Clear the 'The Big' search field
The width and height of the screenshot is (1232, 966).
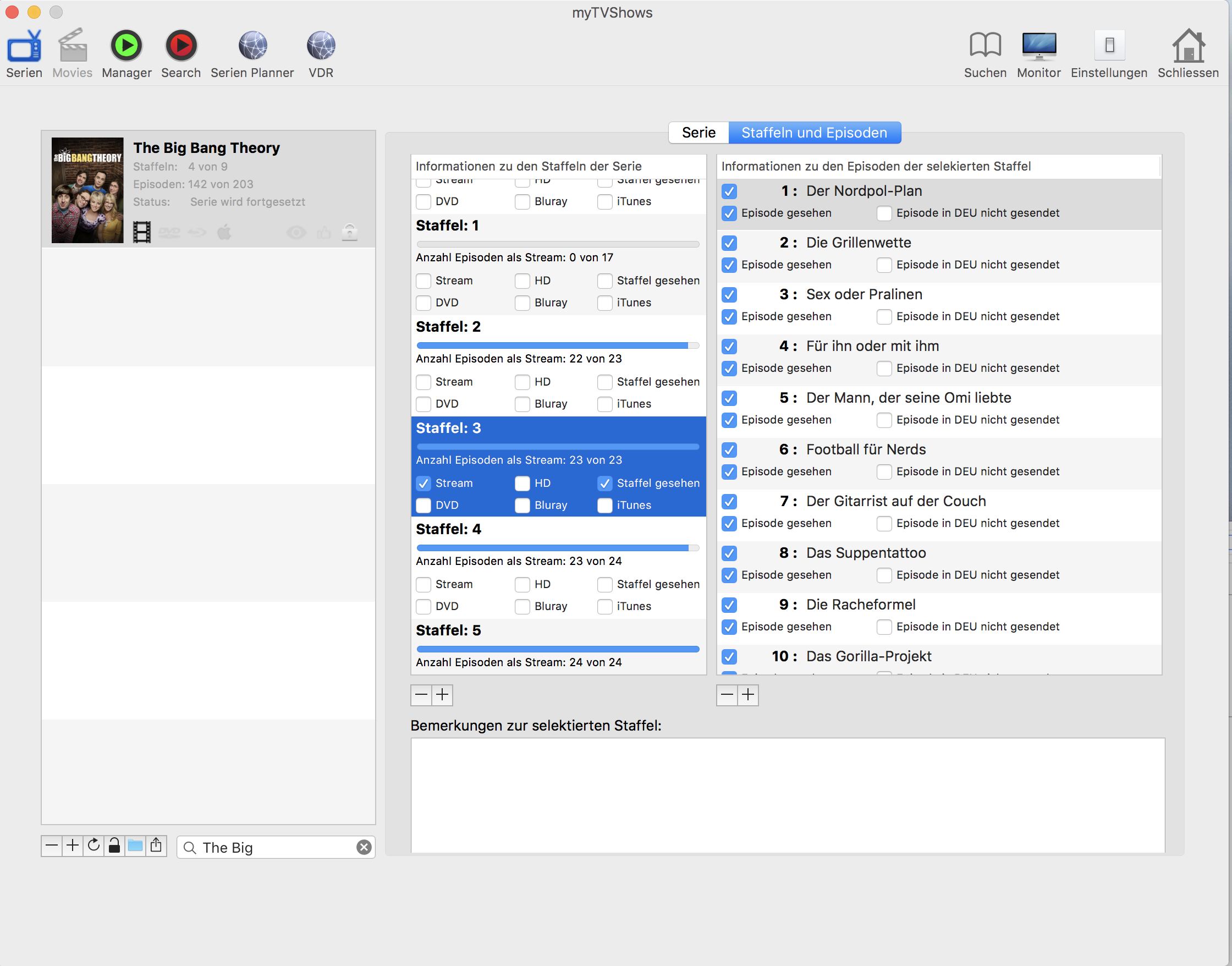(x=364, y=847)
